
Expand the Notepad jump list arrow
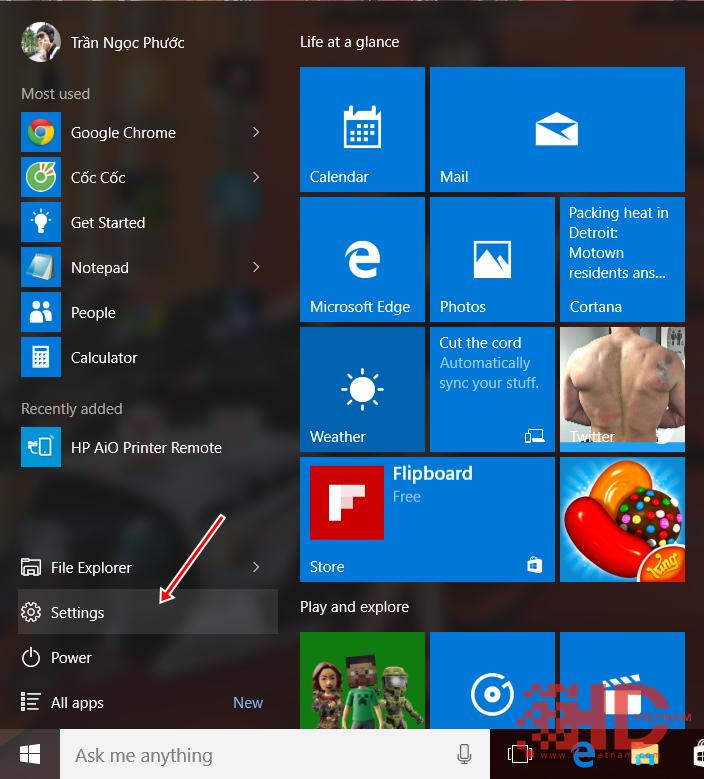click(x=256, y=267)
